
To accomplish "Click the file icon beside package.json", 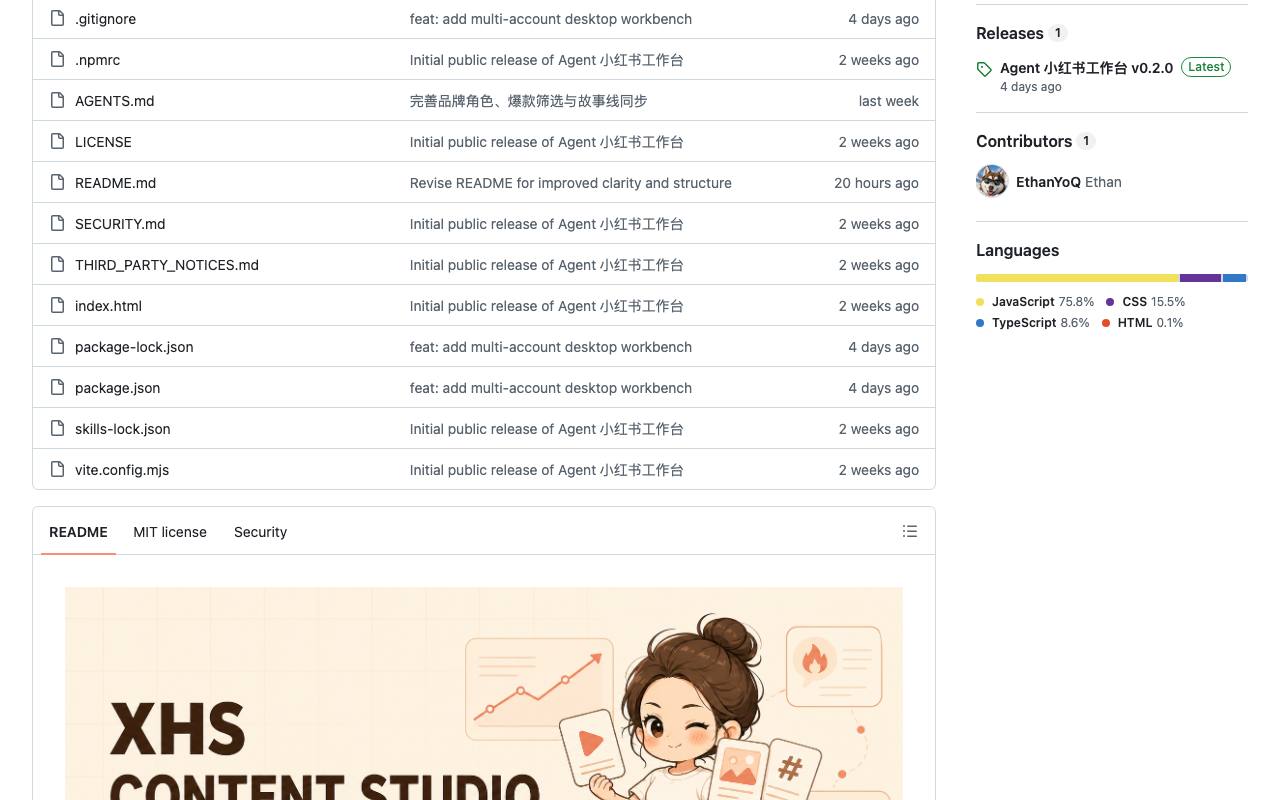I will point(58,387).
